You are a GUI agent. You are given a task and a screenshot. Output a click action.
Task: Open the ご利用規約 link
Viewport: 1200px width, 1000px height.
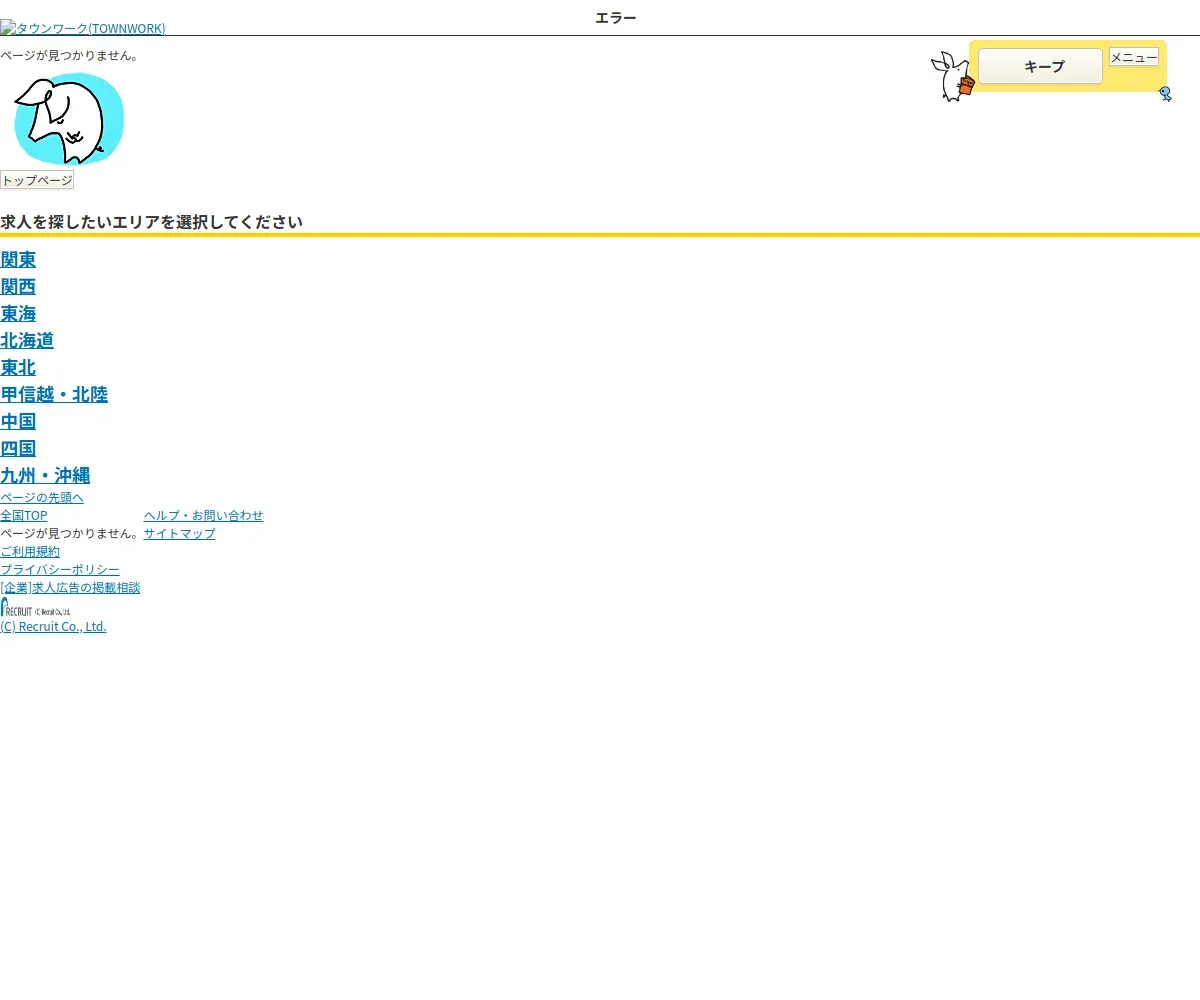point(30,551)
